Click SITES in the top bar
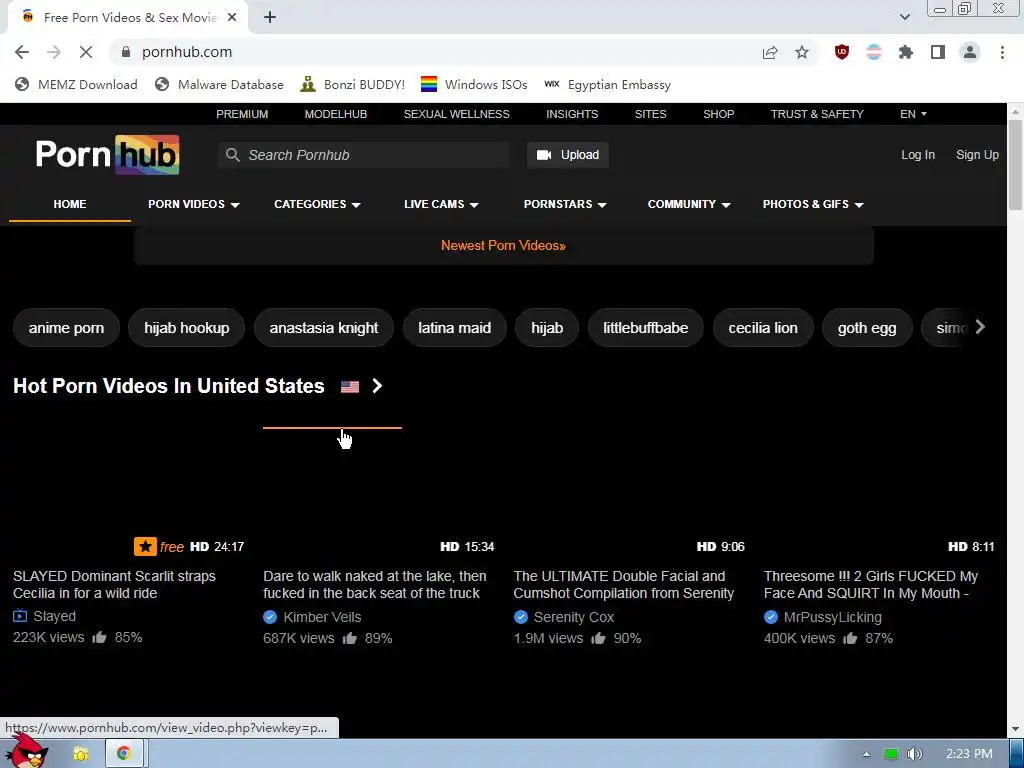This screenshot has height=768, width=1024. tap(650, 114)
